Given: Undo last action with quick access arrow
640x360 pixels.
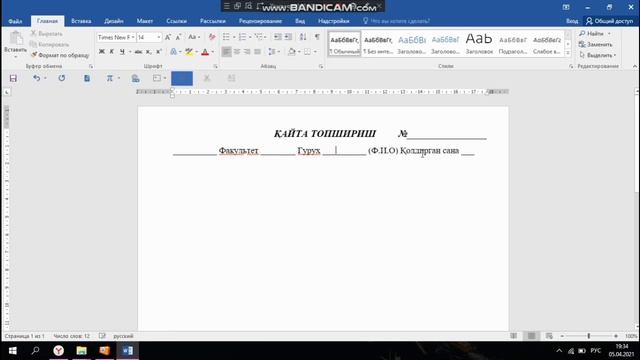Looking at the screenshot, I should tap(37, 78).
